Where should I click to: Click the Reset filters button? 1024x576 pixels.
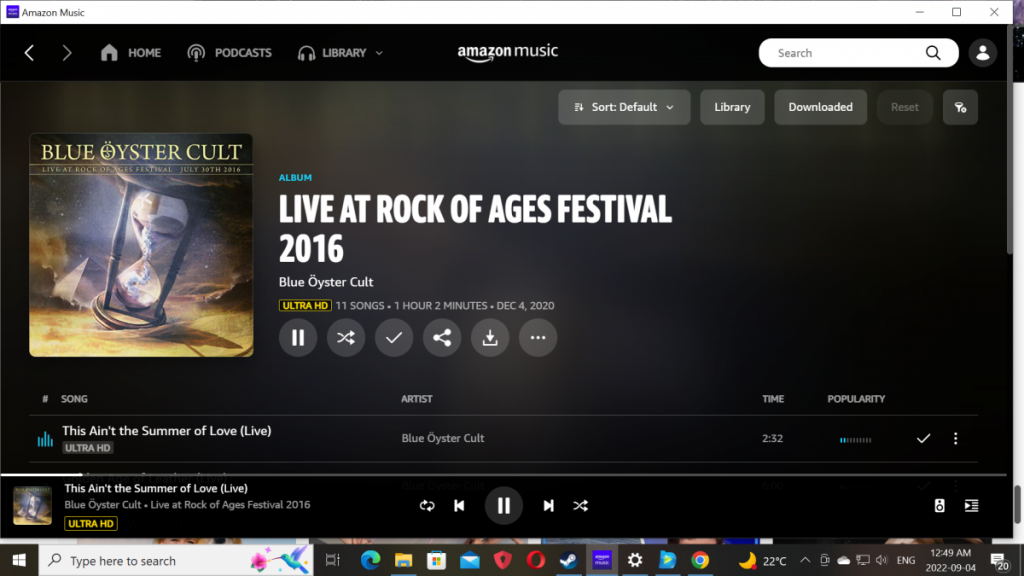[904, 107]
